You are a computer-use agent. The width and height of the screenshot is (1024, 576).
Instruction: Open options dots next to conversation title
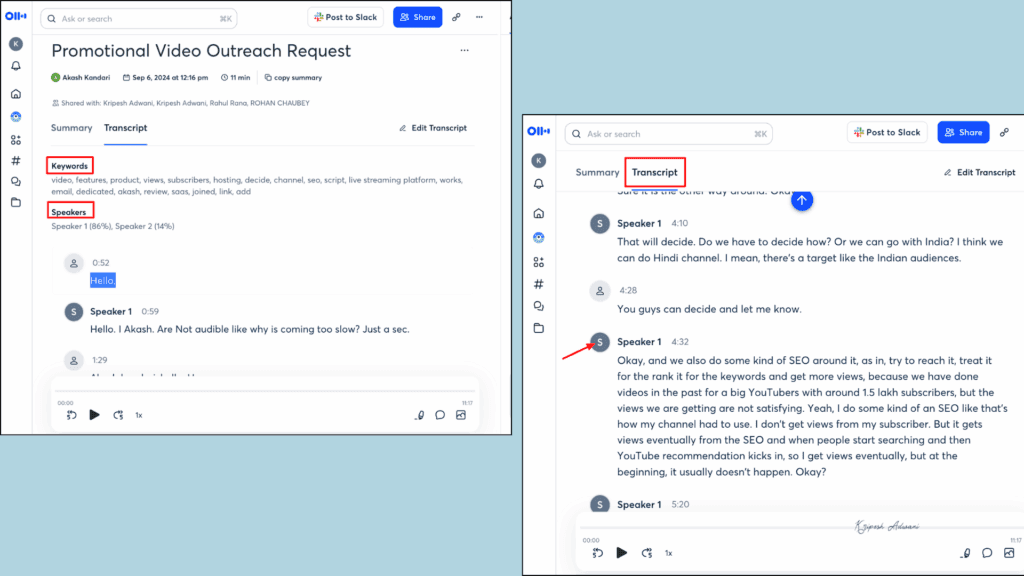(x=464, y=50)
